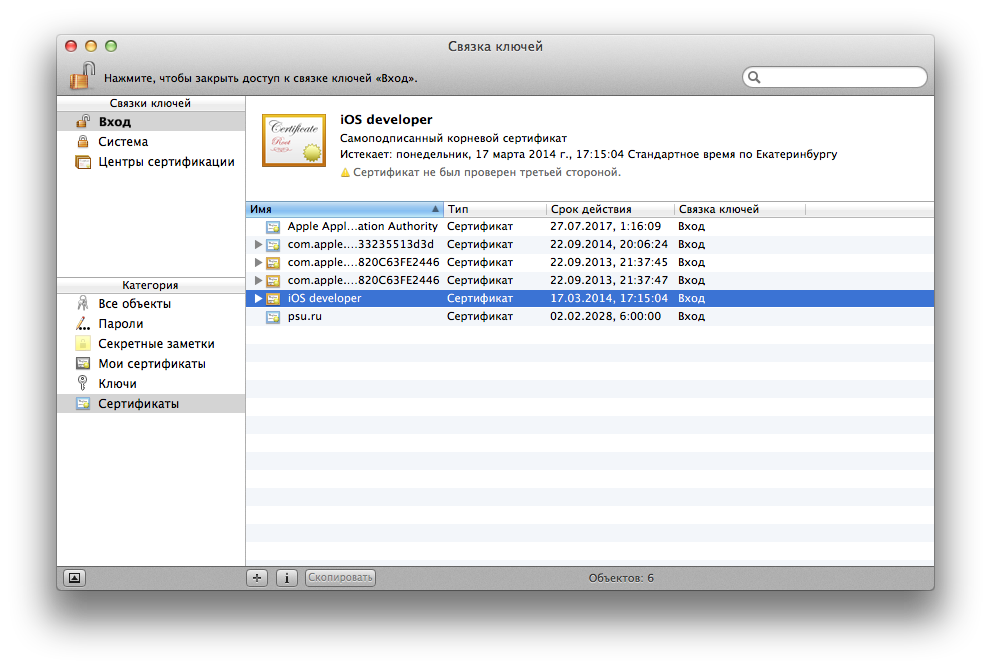Click the Объектов: 6 status text

(x=621, y=578)
